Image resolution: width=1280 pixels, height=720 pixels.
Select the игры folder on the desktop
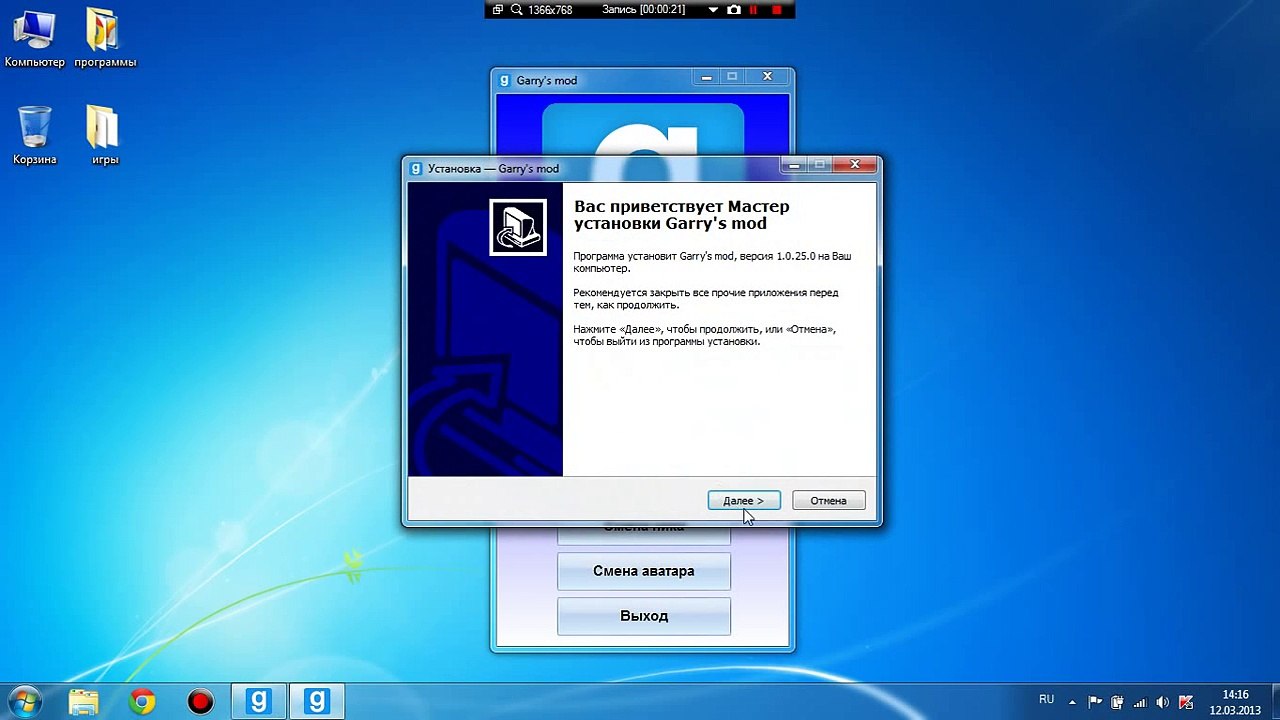[x=105, y=136]
